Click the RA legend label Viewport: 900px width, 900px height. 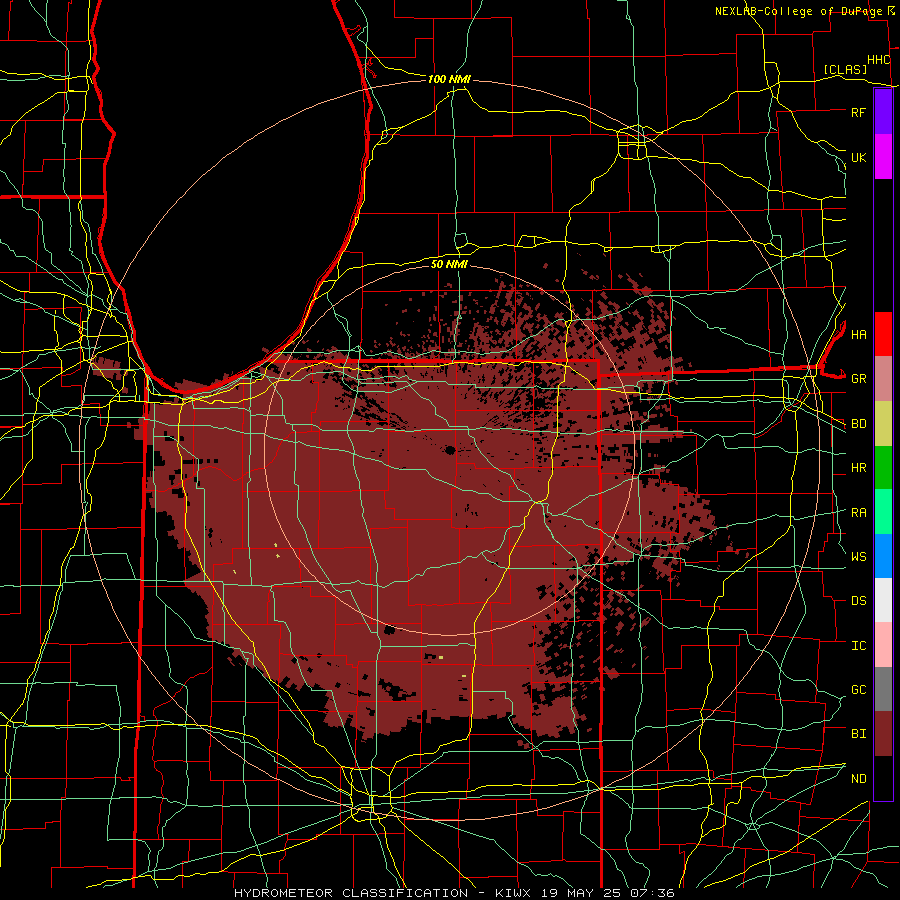point(859,513)
